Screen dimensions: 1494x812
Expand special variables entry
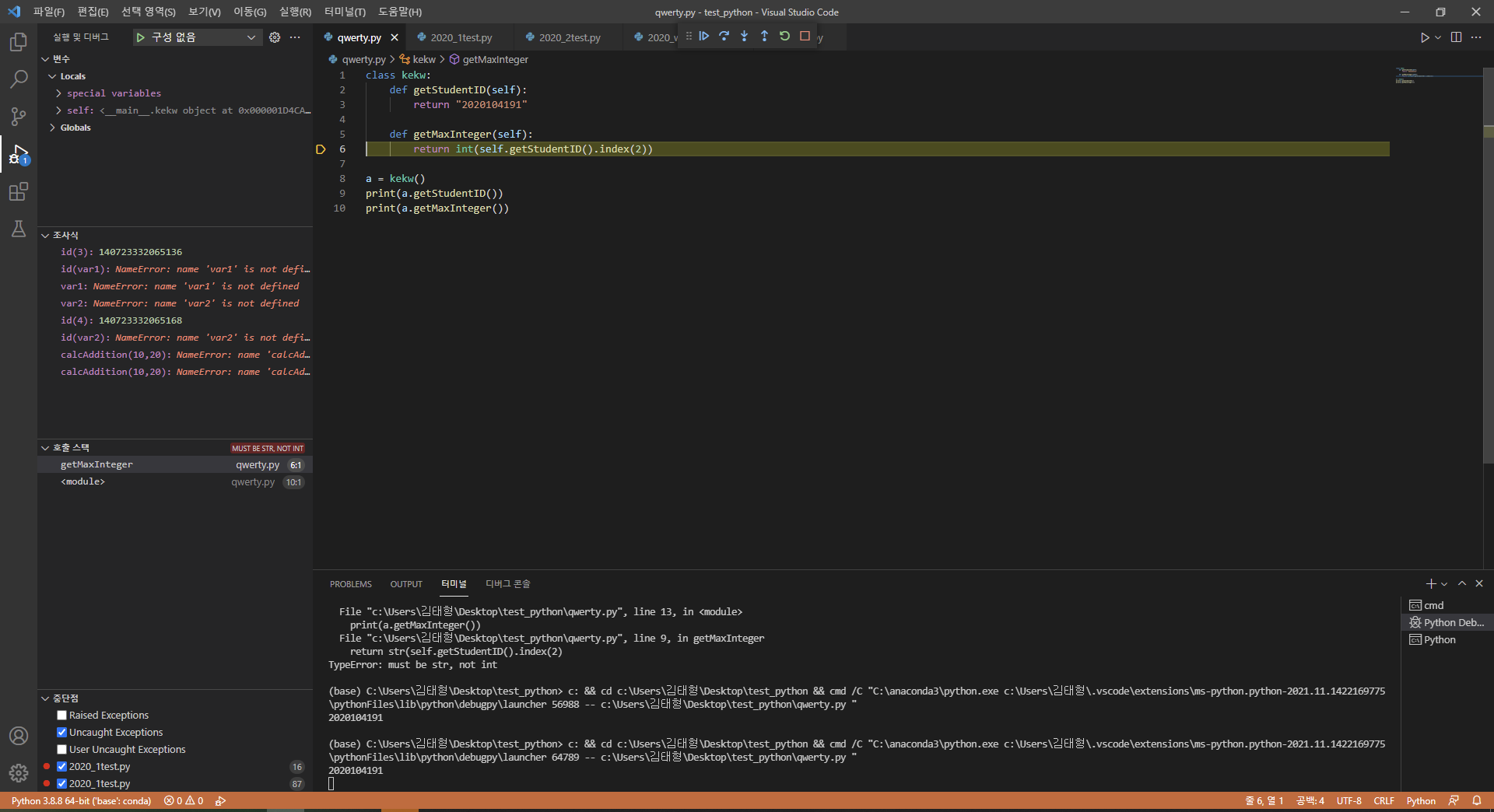pyautogui.click(x=58, y=93)
